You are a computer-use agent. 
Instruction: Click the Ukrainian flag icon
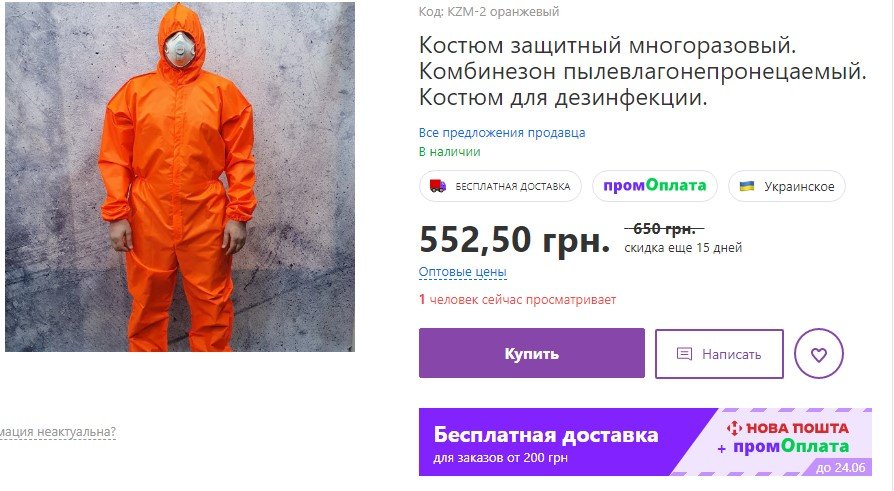coord(747,186)
